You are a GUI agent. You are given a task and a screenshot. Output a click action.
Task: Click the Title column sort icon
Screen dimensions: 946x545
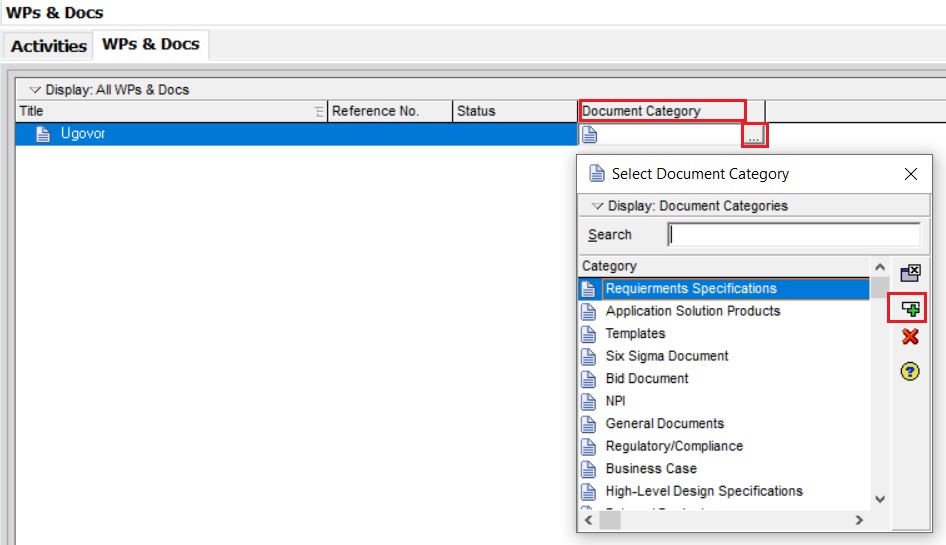[x=319, y=111]
